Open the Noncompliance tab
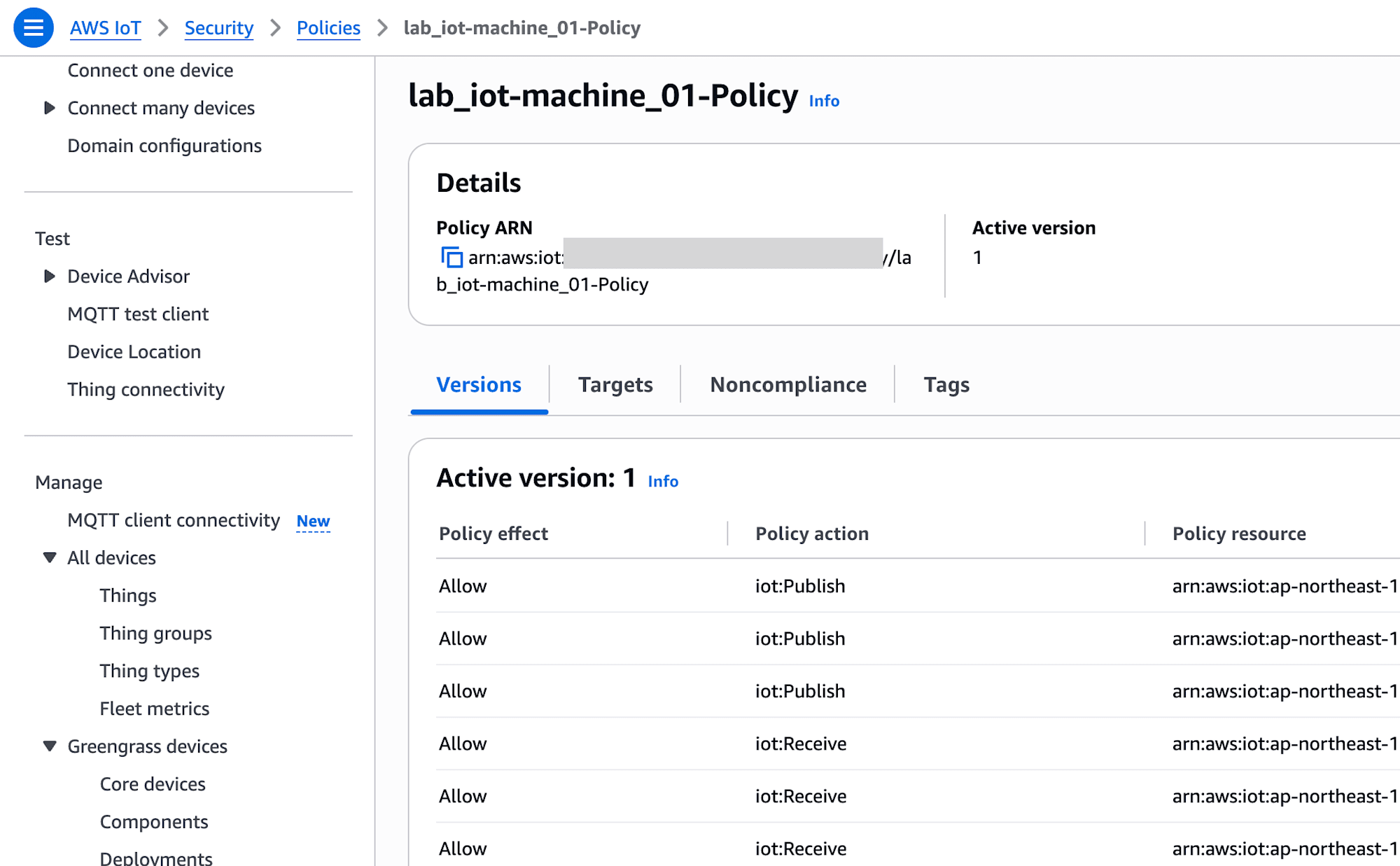This screenshot has width=1400, height=866. [788, 384]
